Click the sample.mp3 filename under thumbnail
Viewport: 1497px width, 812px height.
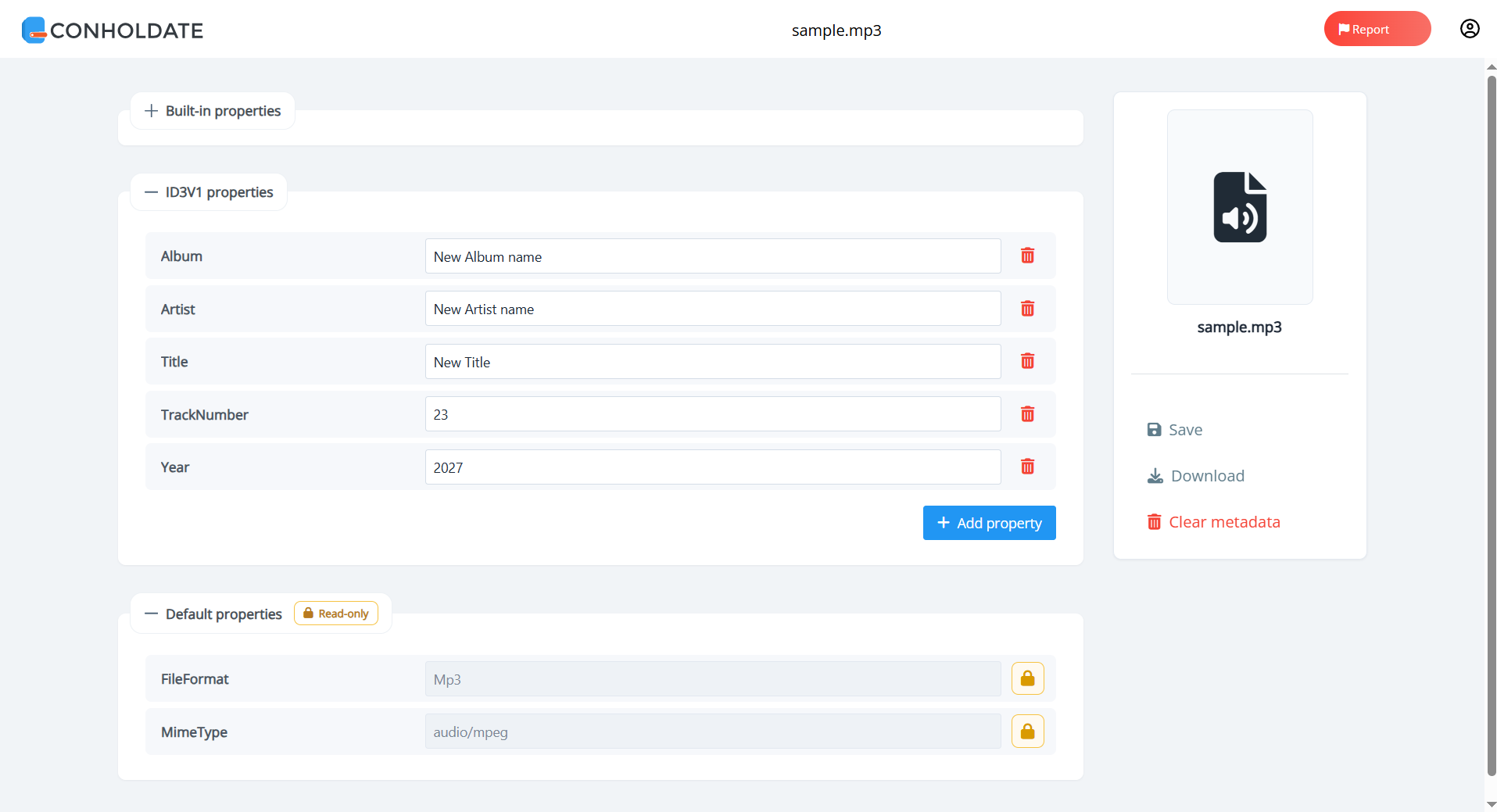(1240, 327)
